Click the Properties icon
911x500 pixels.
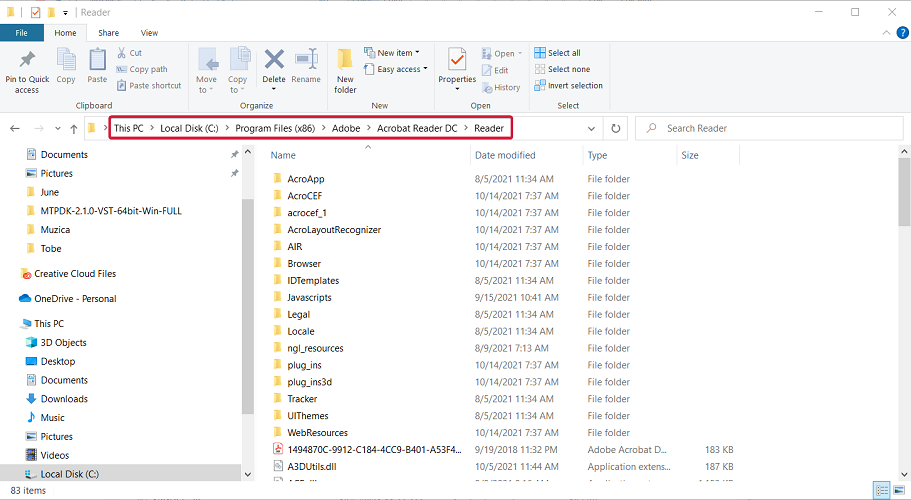(457, 60)
